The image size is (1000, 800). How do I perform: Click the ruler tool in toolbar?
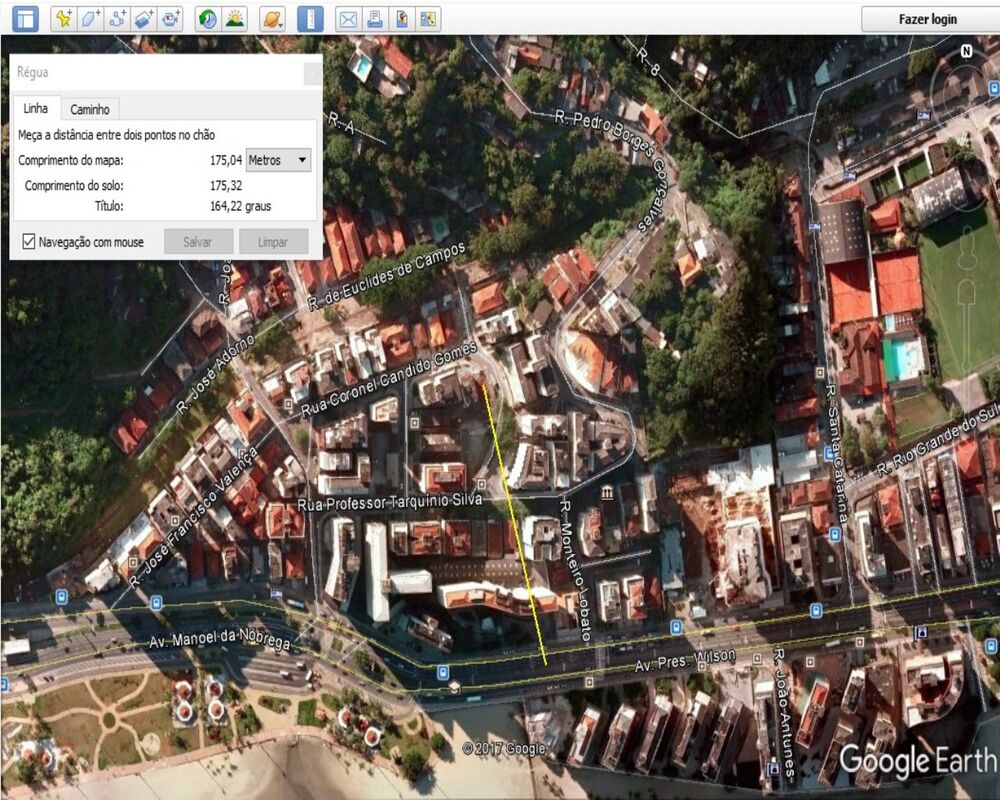pos(310,18)
